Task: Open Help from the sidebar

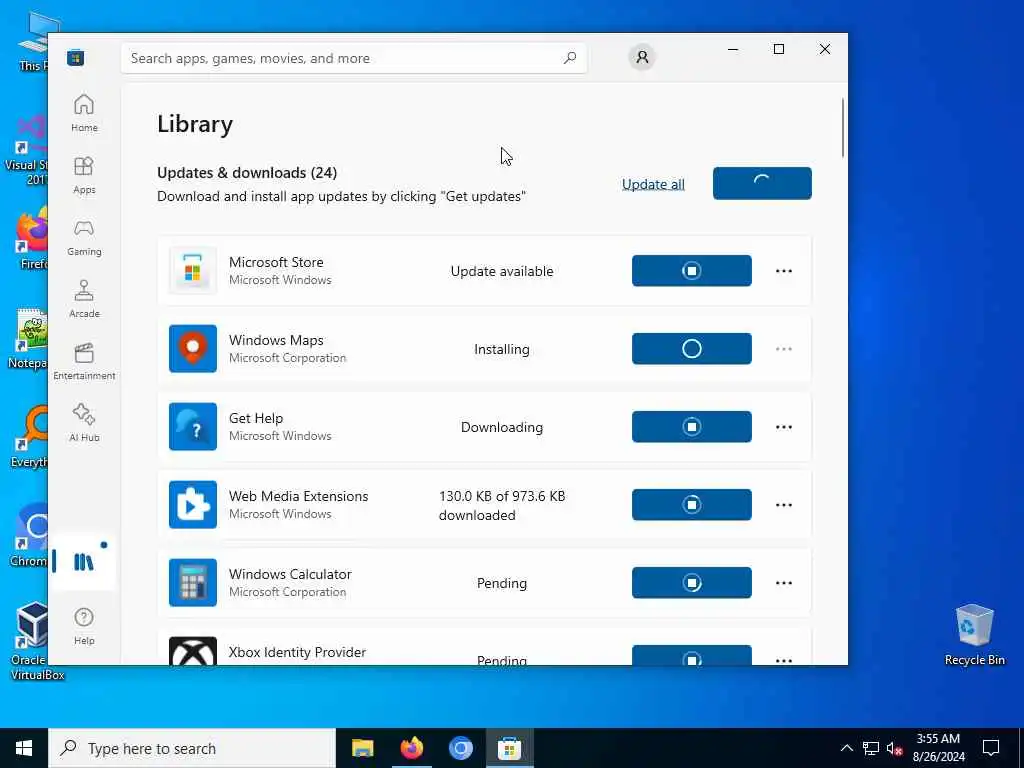Action: (84, 626)
